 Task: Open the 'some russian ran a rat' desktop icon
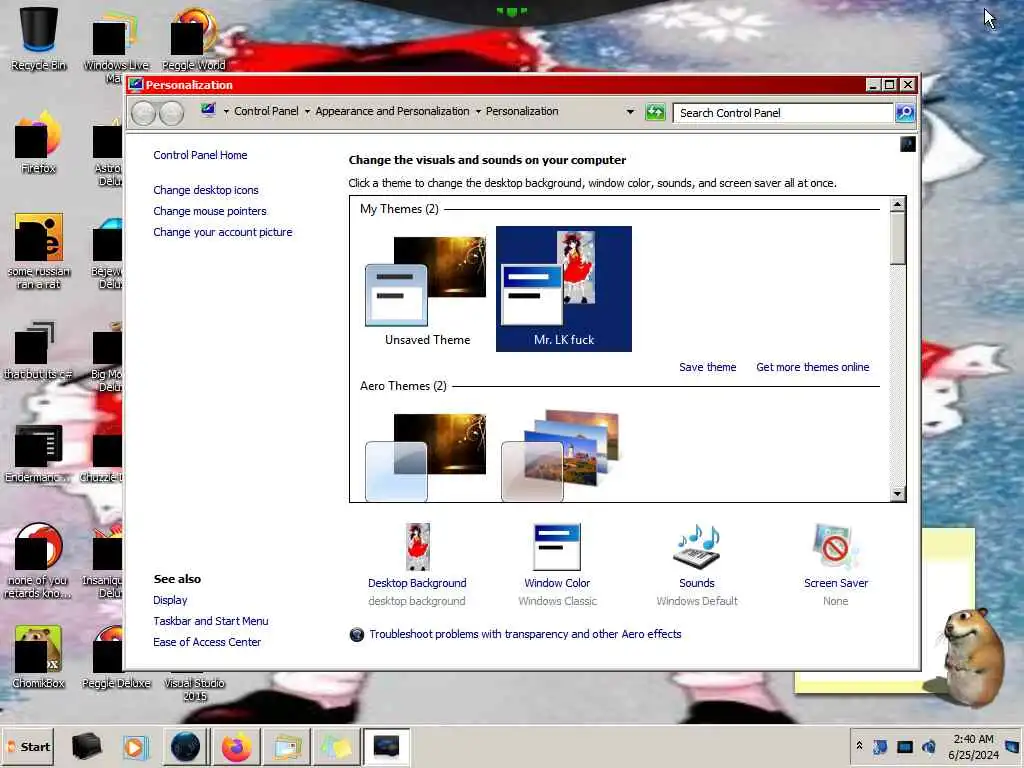pyautogui.click(x=39, y=251)
